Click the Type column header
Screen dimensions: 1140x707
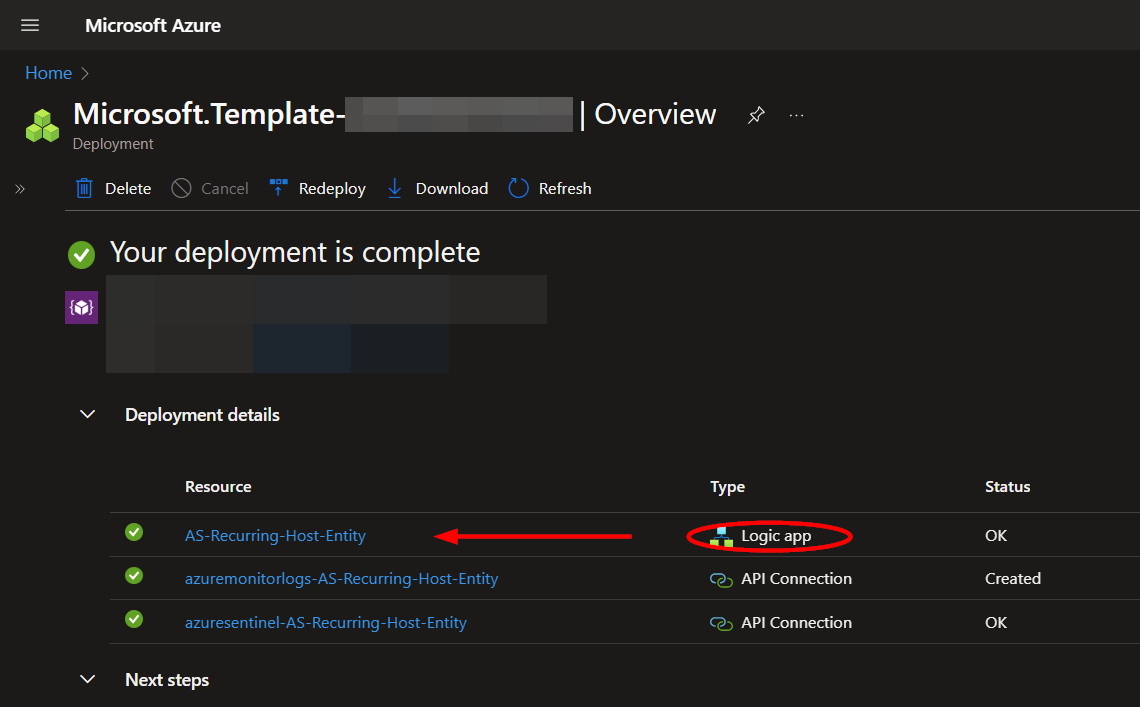(x=727, y=487)
